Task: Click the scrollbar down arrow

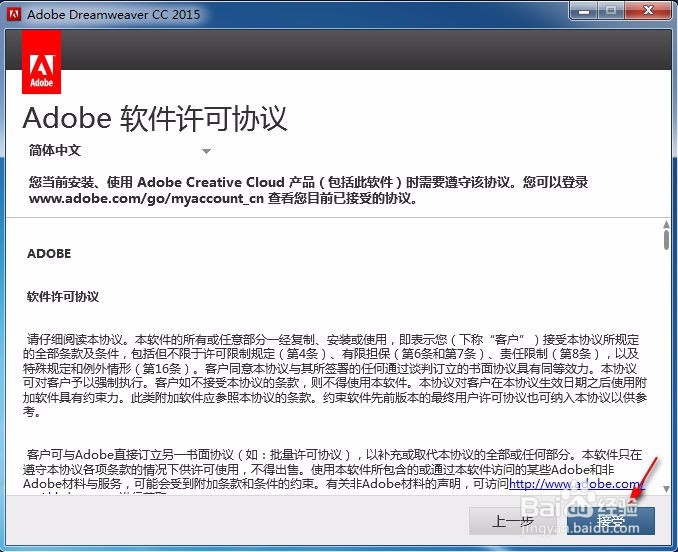Action: pos(666,489)
